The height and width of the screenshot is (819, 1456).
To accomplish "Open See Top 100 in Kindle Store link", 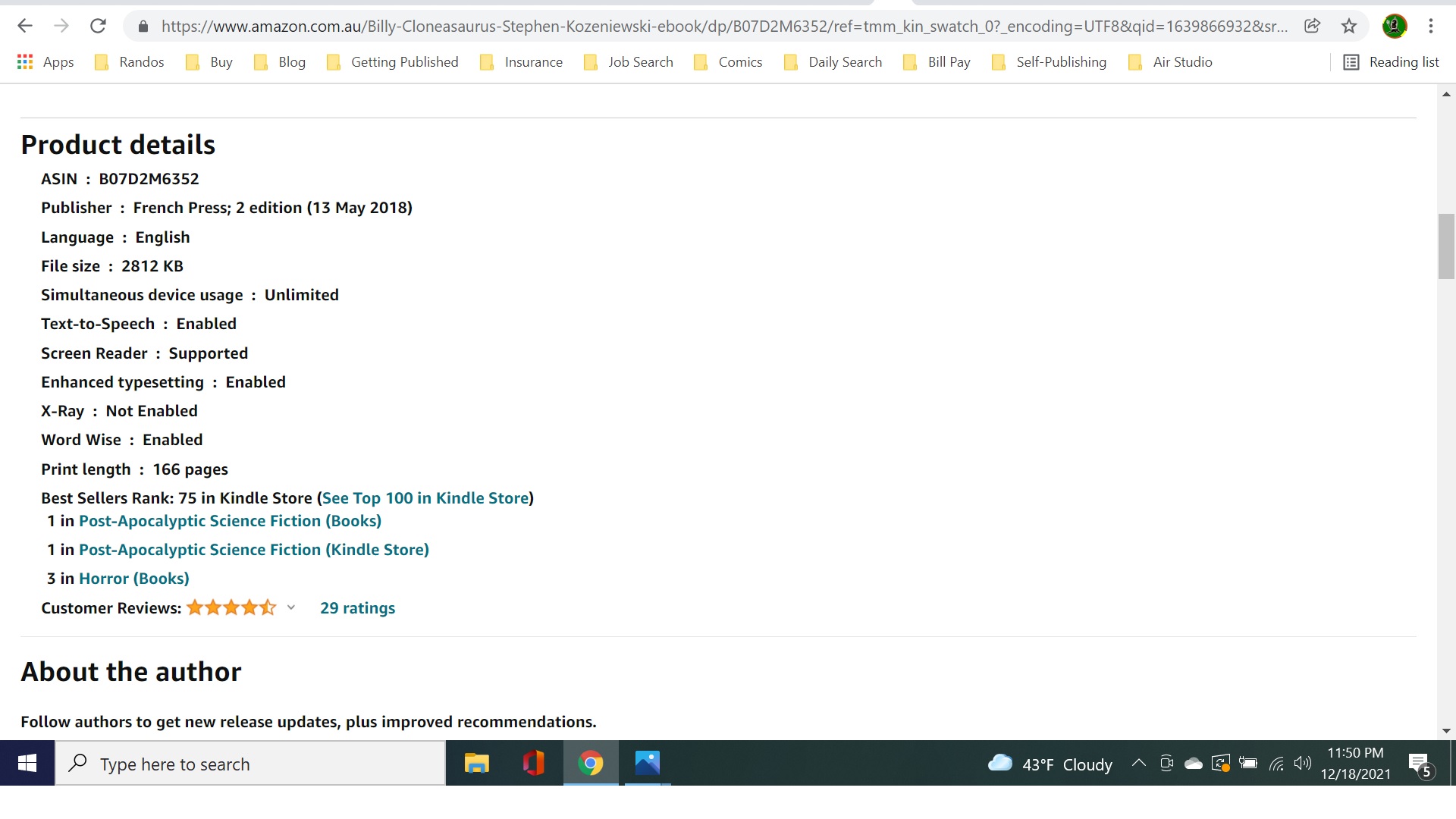I will point(425,498).
